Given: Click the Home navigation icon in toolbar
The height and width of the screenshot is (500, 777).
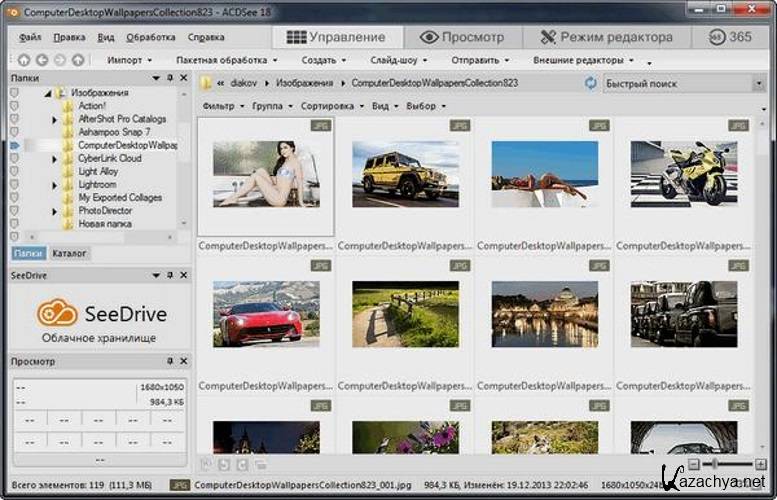Looking at the screenshot, I should click(x=24, y=60).
